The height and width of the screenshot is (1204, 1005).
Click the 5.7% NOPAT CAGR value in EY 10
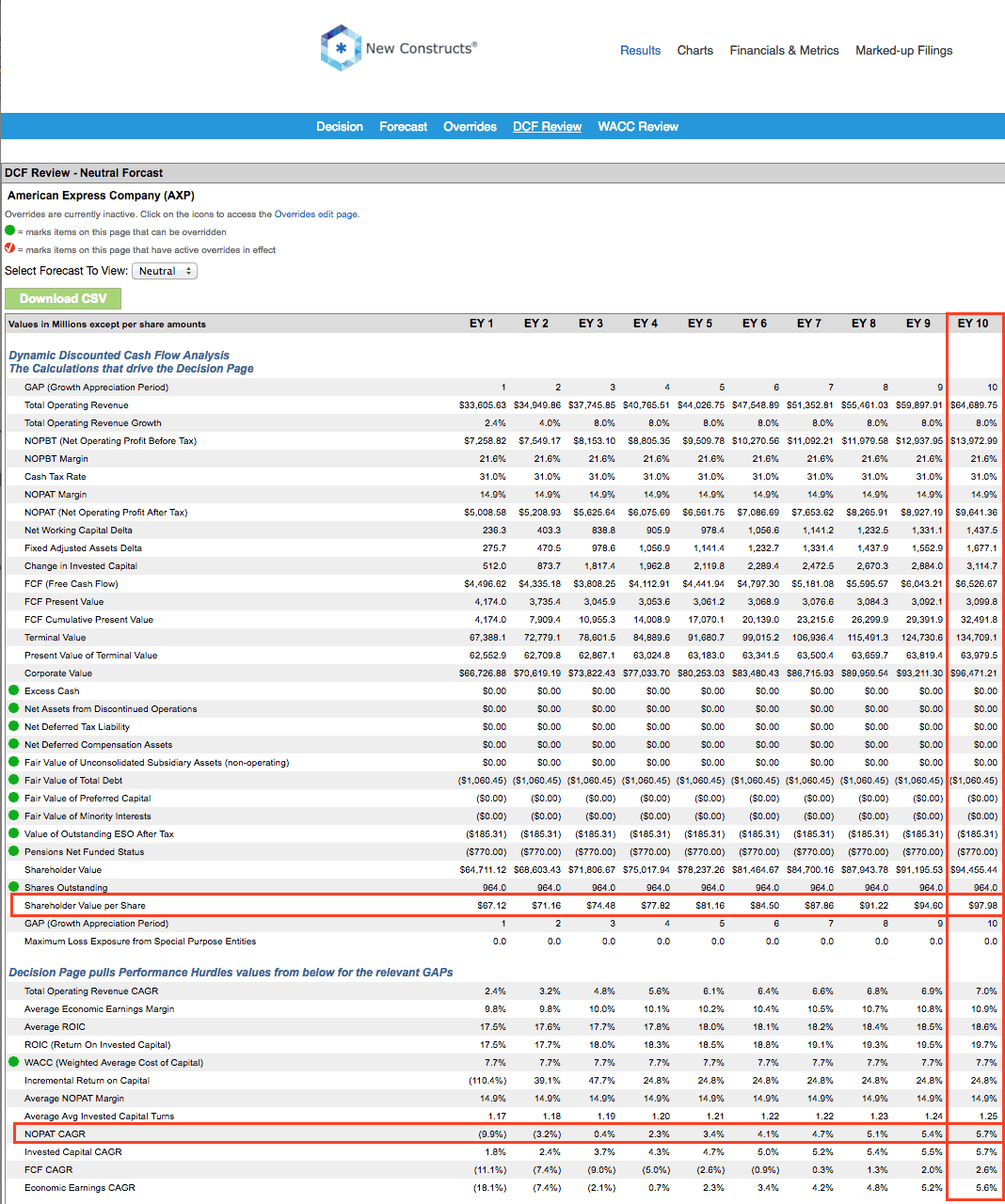click(986, 1134)
